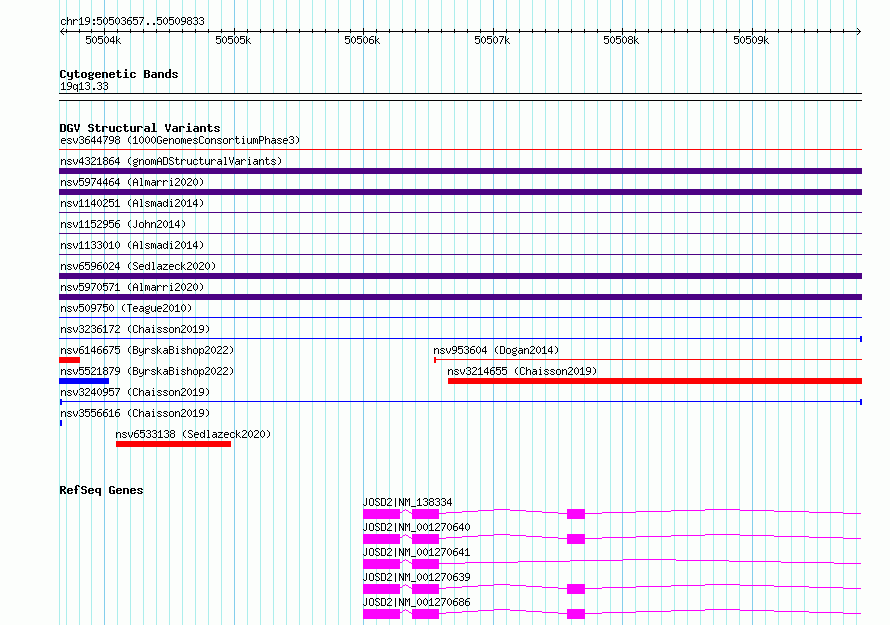Open the nsv953604 (Dogan2014) label
Viewport: 890px width, 625px height.
pos(496,350)
